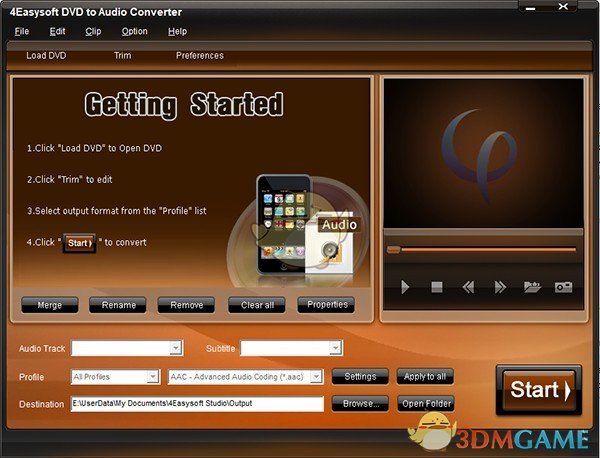The width and height of the screenshot is (600, 458).
Task: Click the fast-forward double-arrow icon
Action: click(500, 287)
